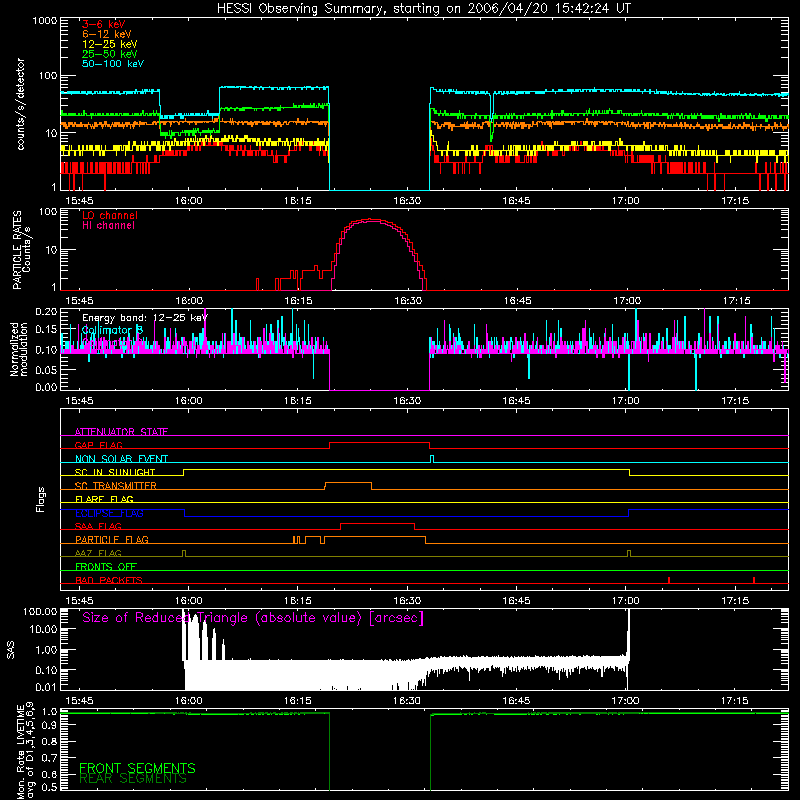The width and height of the screenshot is (800, 800).
Task: Click the 0.20 tick on modulation axis
Action: pyautogui.click(x=46, y=312)
